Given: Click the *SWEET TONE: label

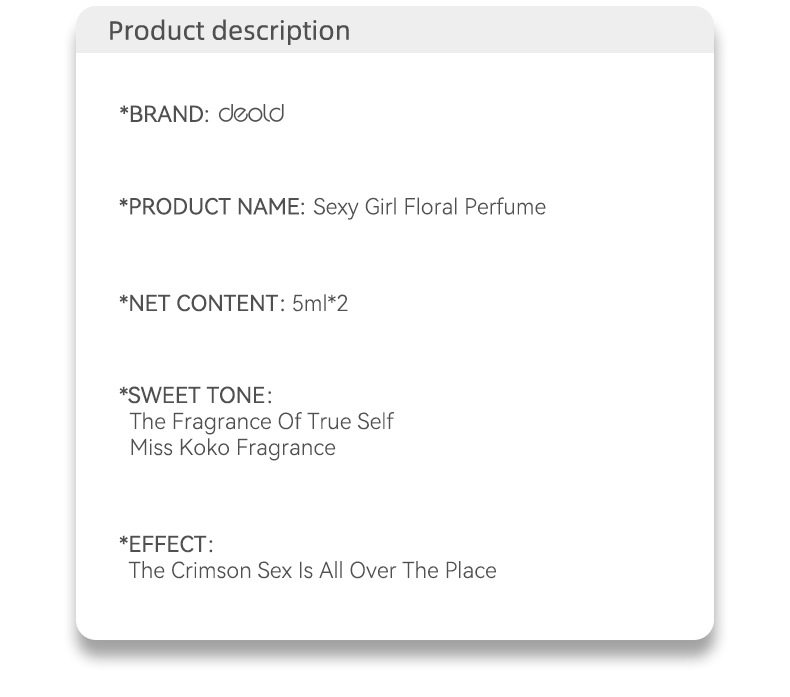Looking at the screenshot, I should pyautogui.click(x=195, y=395).
